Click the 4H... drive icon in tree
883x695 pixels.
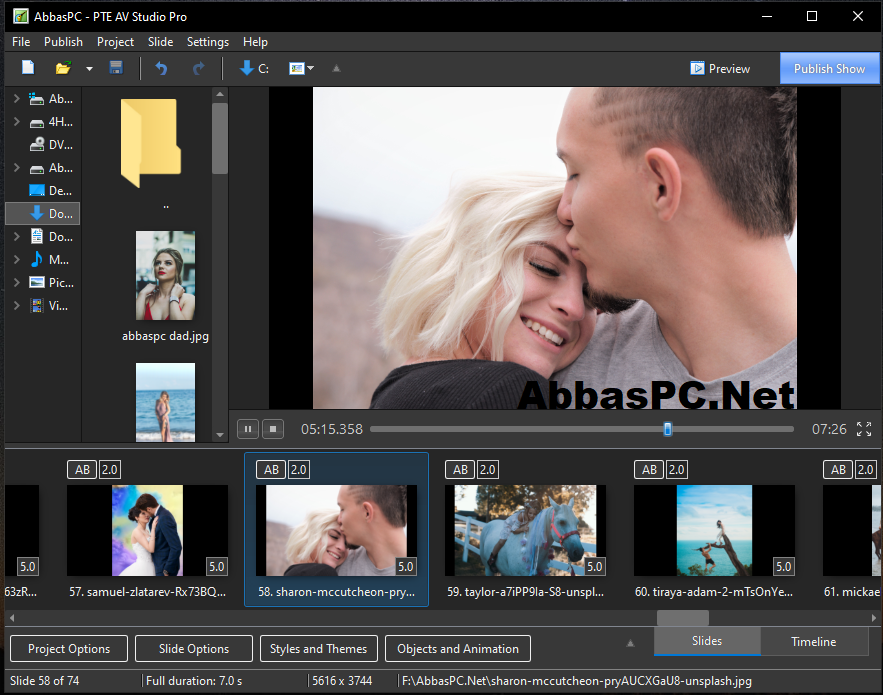[37, 122]
